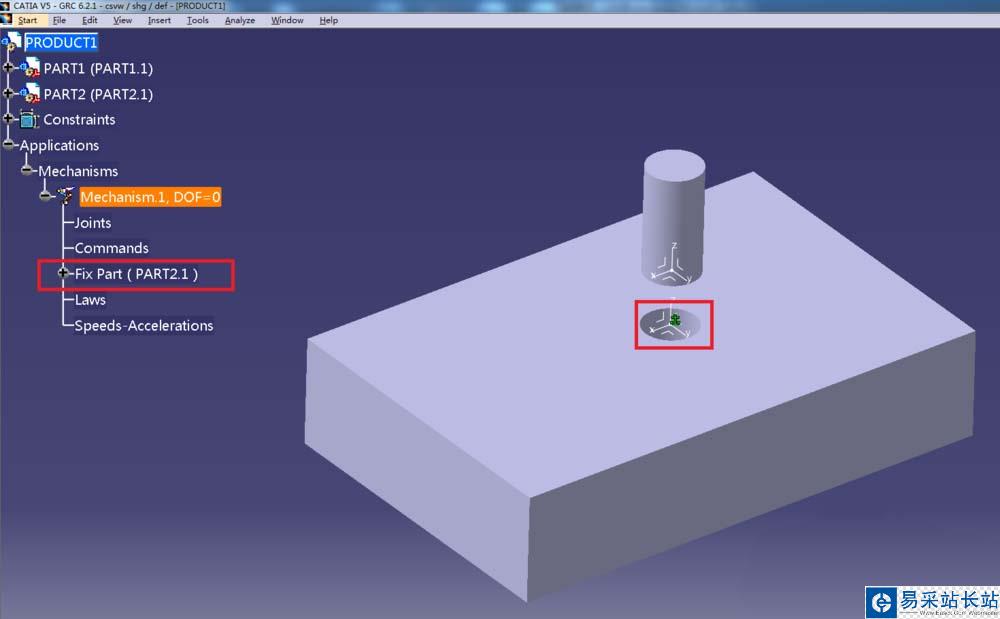The image size is (1000, 619).
Task: Open the Window menu
Action: (x=287, y=20)
